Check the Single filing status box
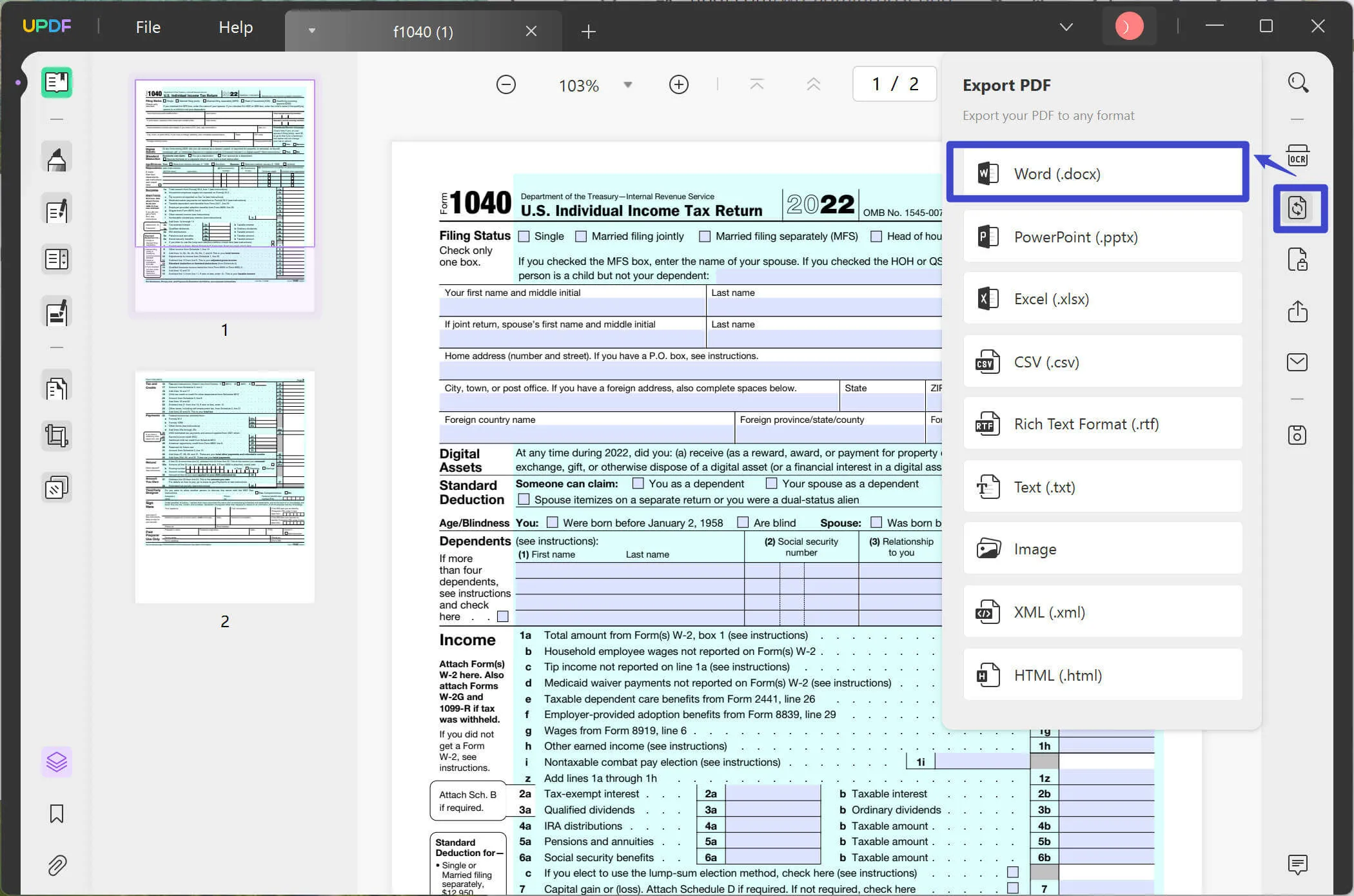Viewport: 1354px width, 896px height. click(x=524, y=236)
